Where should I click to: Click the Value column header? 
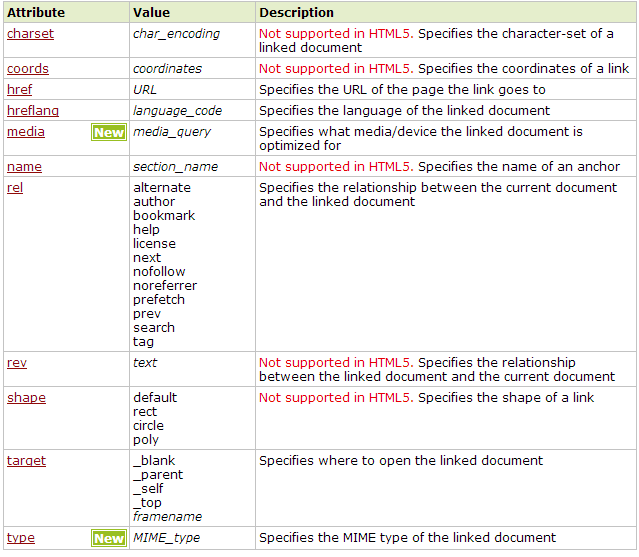tap(151, 13)
